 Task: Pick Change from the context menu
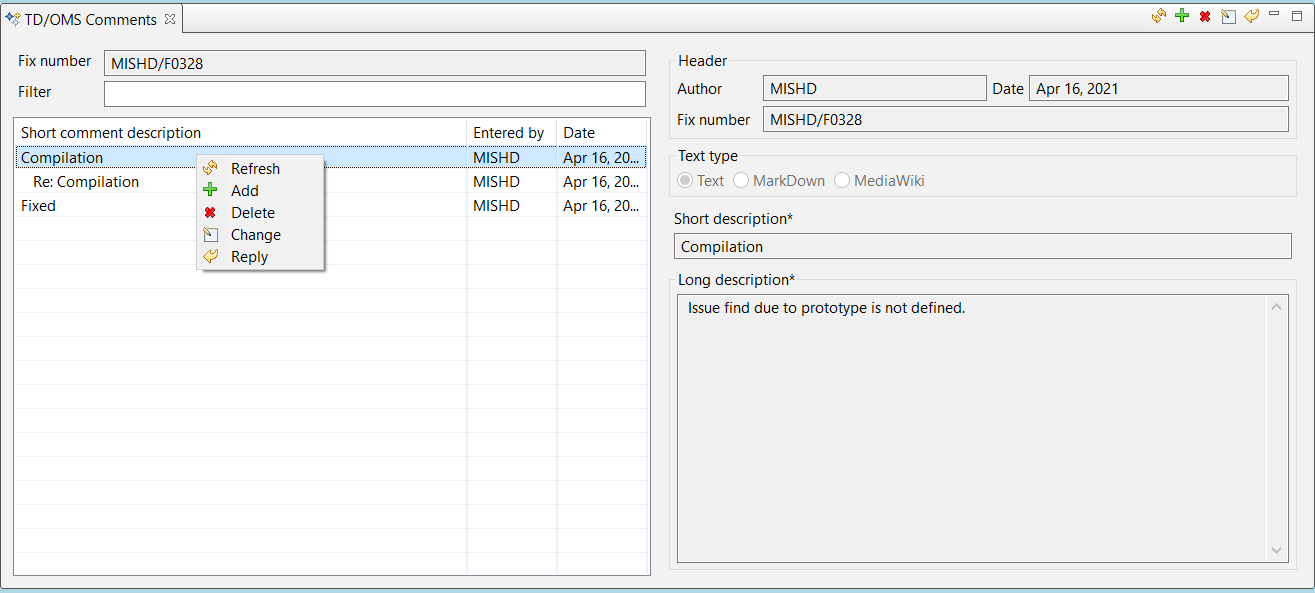(255, 235)
